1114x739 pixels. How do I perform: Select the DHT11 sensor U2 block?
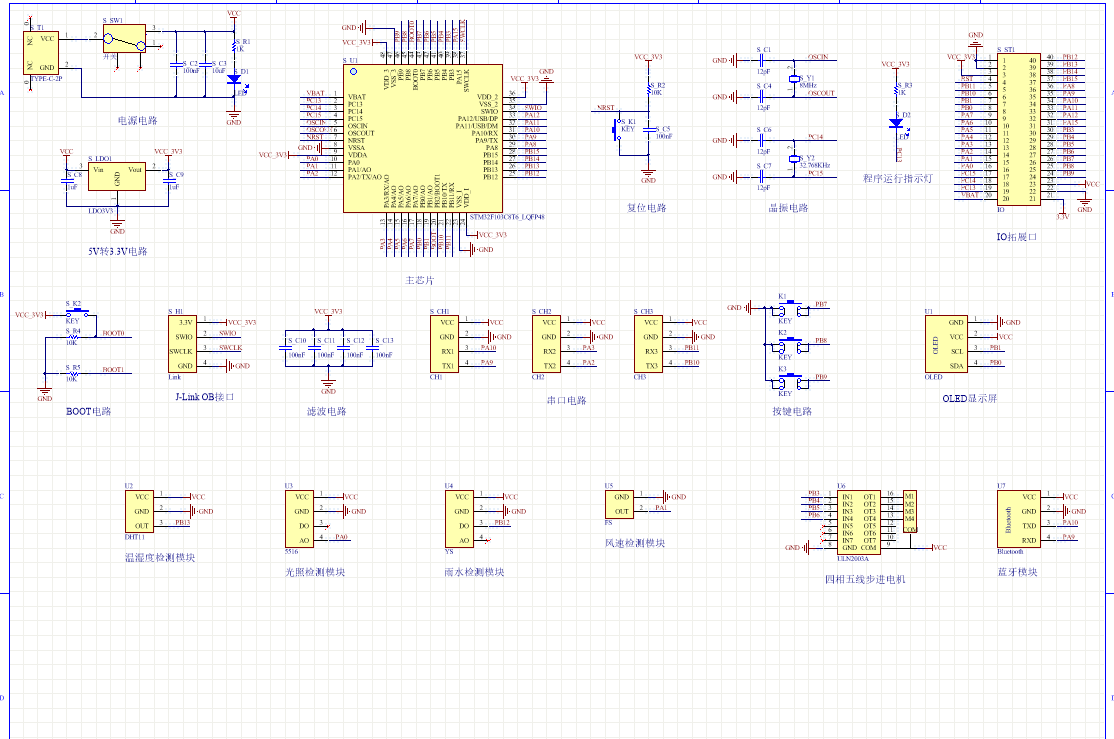(x=142, y=510)
